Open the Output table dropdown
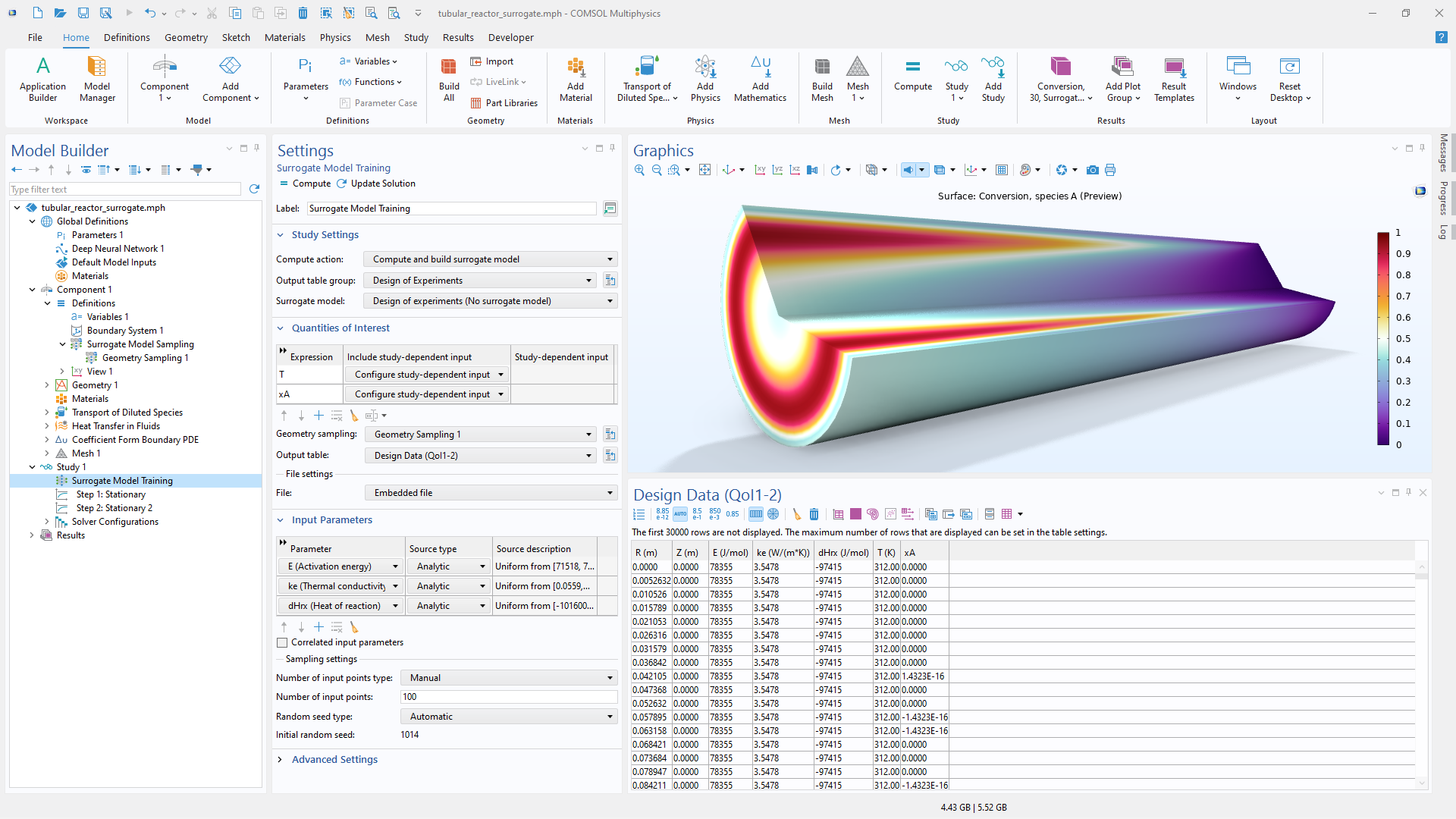The width and height of the screenshot is (1456, 819). coord(480,456)
